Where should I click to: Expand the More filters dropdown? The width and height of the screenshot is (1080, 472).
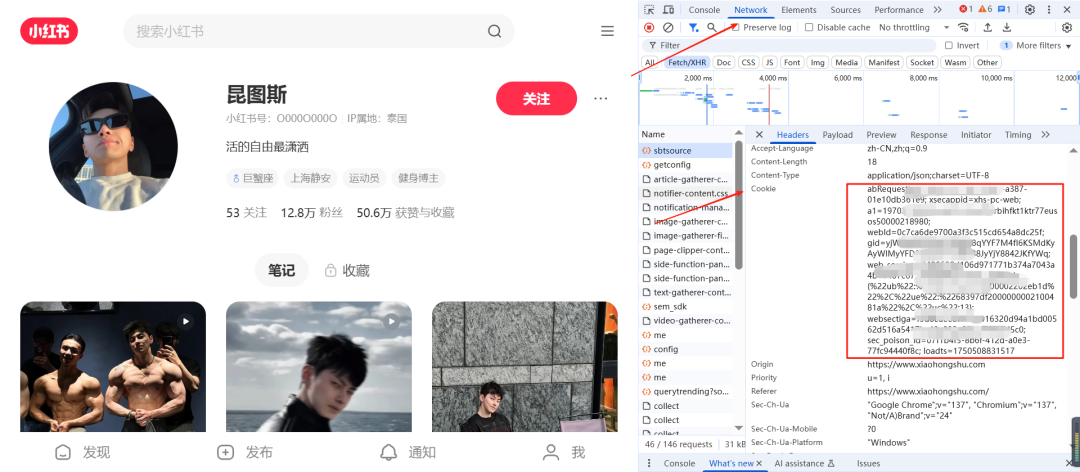click(x=1037, y=45)
